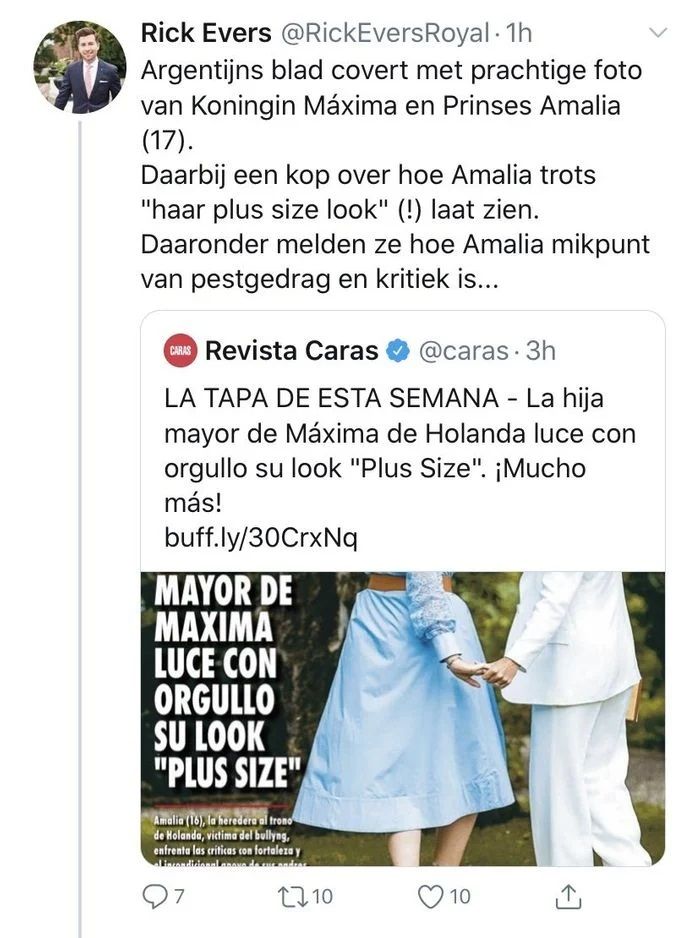This screenshot has height=938, width=700.
Task: Open the 3h quoted tweet timestamp
Action: (x=540, y=351)
